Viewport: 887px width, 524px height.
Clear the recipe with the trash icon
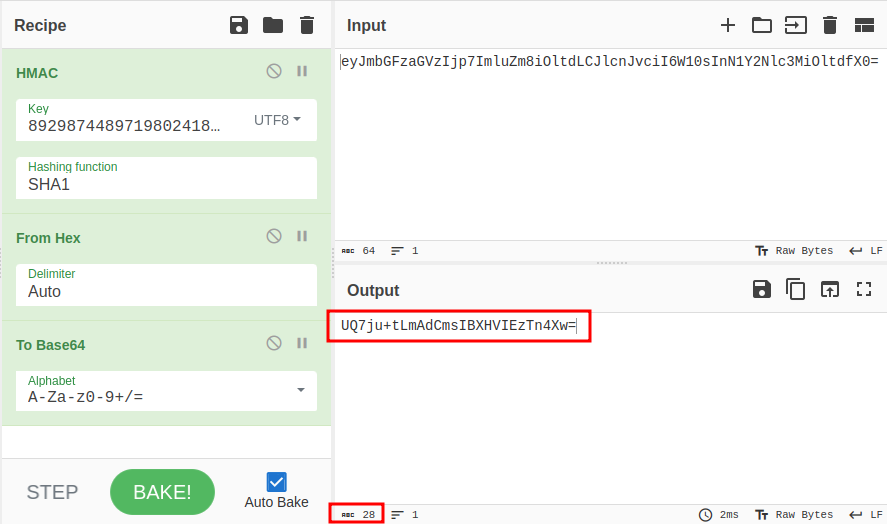(x=307, y=25)
